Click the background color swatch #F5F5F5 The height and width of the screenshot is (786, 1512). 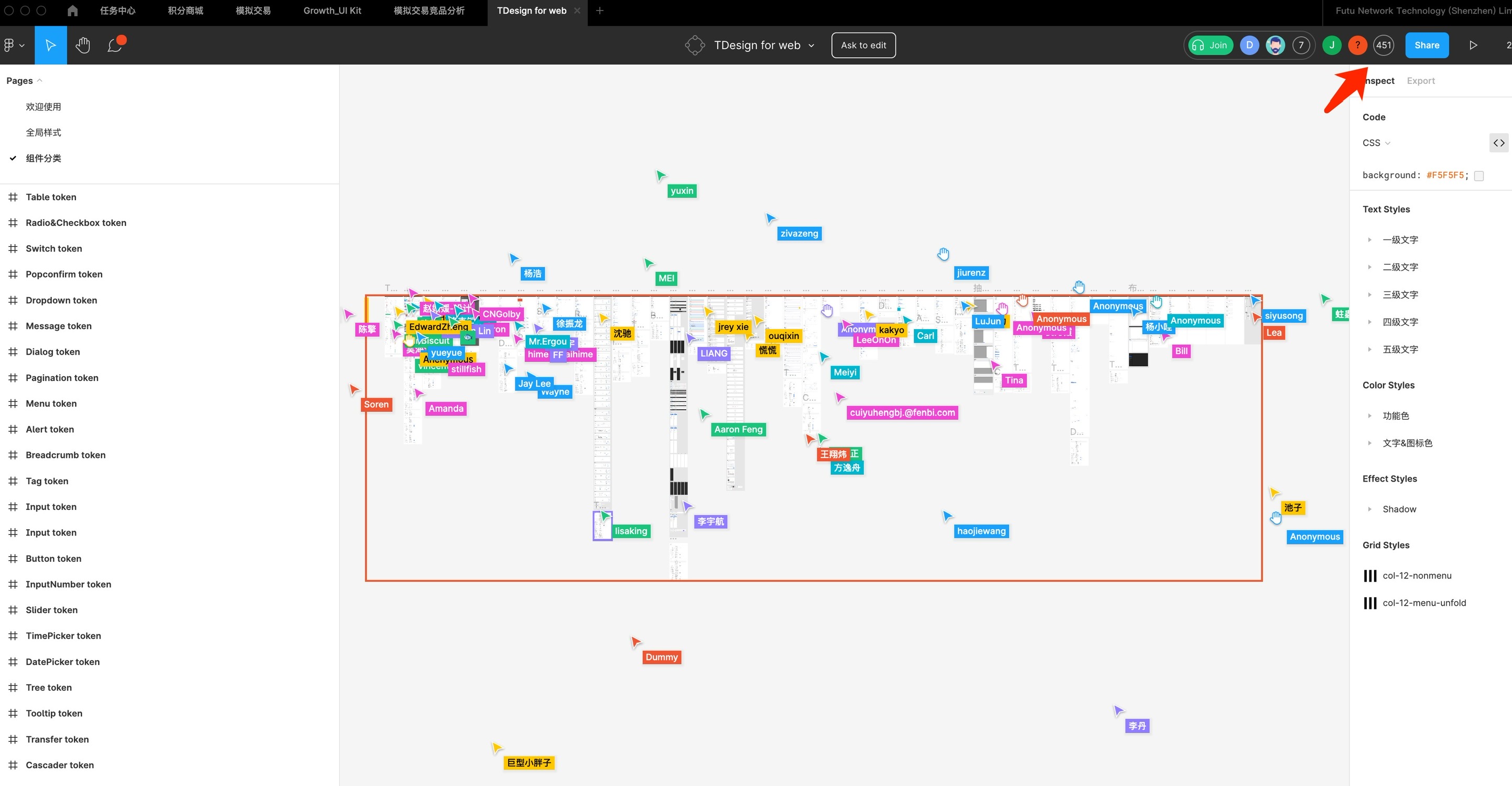point(1478,176)
